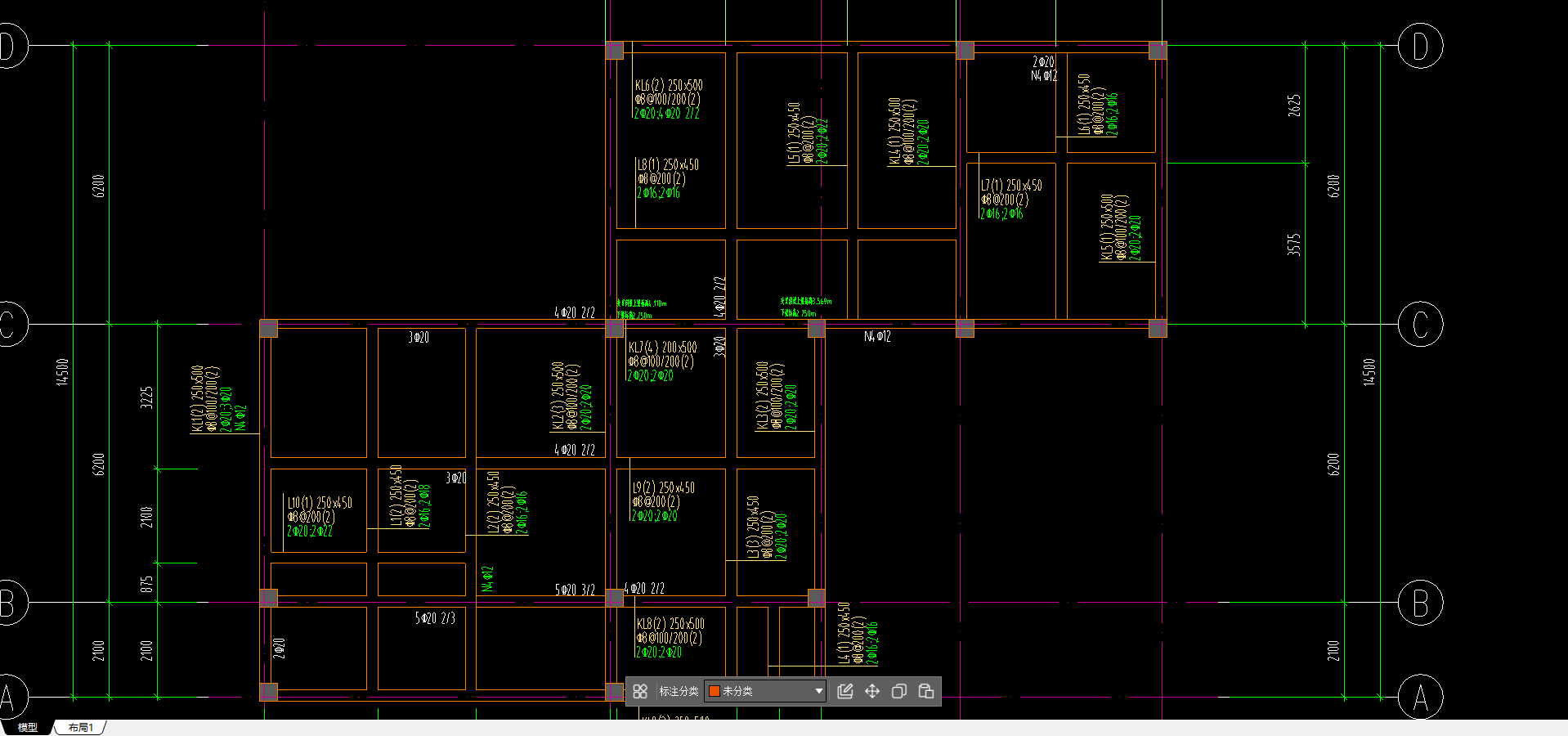Click the 3575 dimension text
Image resolution: width=1568 pixels, height=736 pixels.
(1293, 245)
